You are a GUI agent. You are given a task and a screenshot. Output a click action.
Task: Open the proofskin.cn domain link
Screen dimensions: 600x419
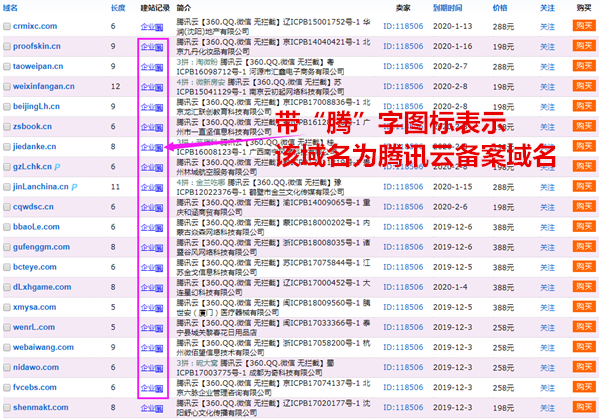coord(37,46)
